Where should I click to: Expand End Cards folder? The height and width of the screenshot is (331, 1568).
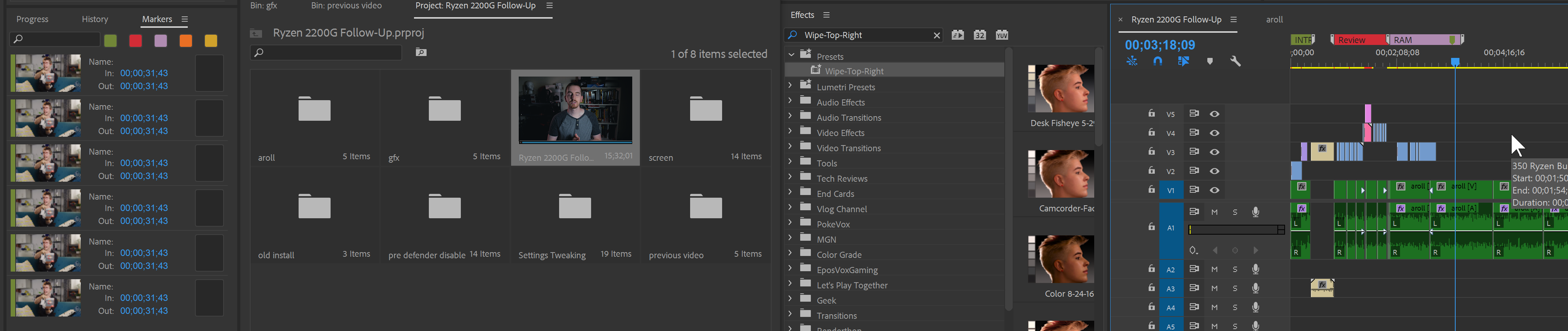(x=790, y=192)
